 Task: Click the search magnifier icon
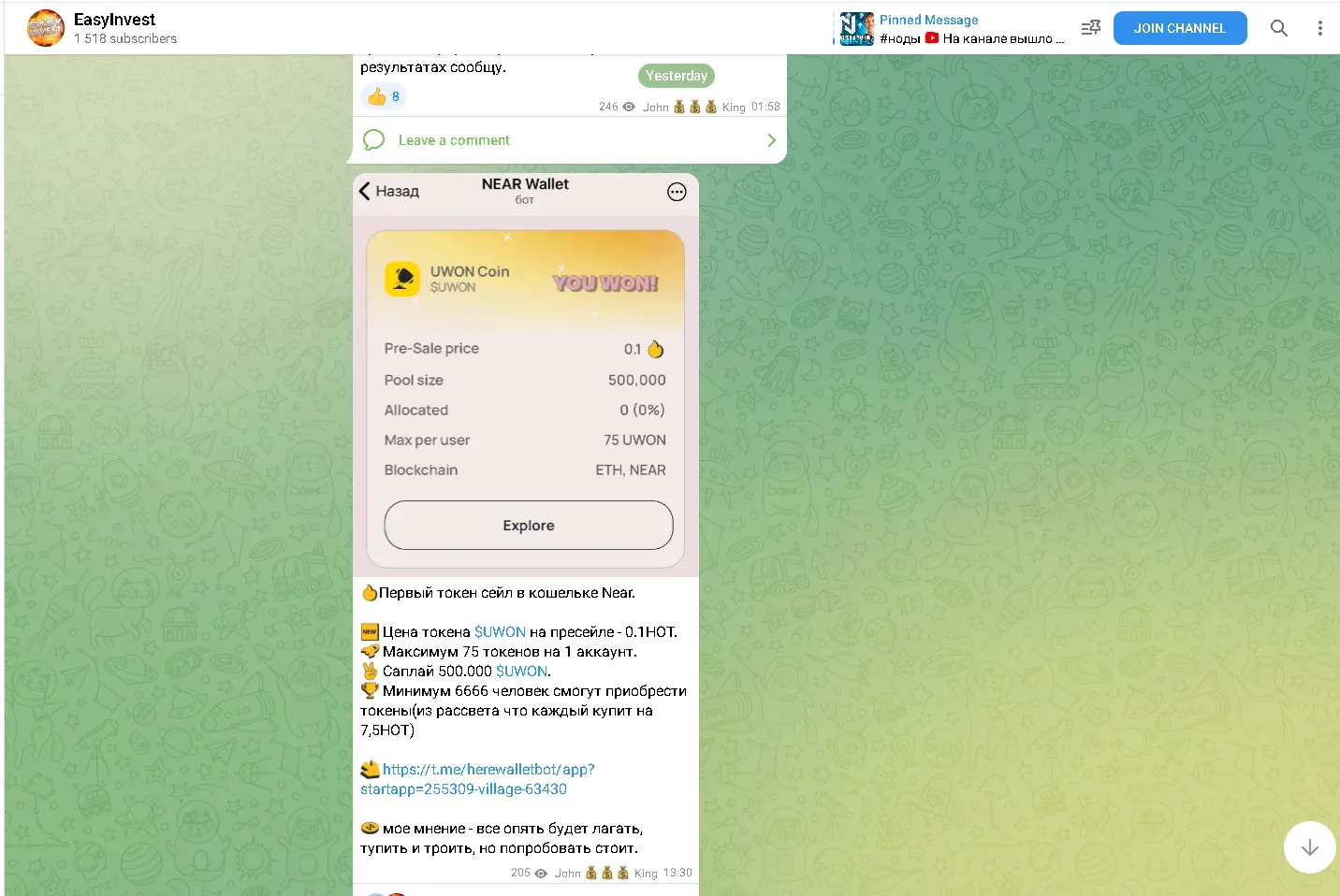point(1279,28)
